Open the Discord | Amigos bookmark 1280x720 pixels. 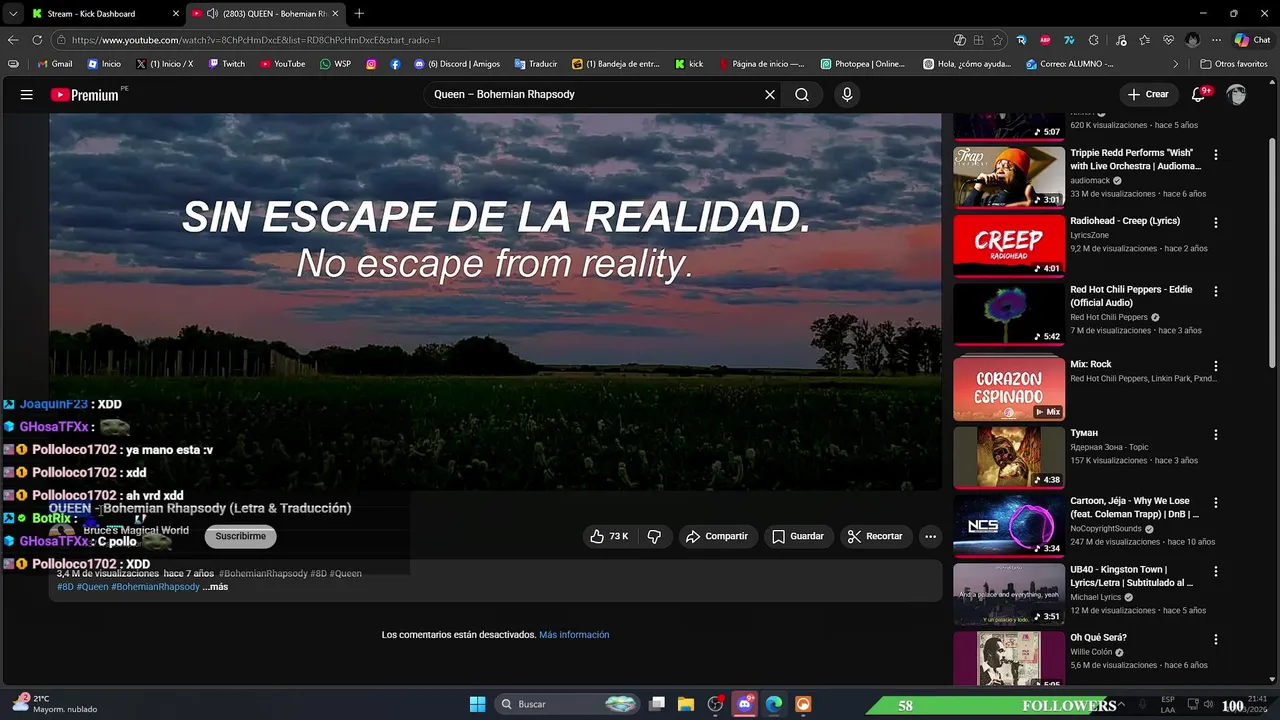pos(457,64)
